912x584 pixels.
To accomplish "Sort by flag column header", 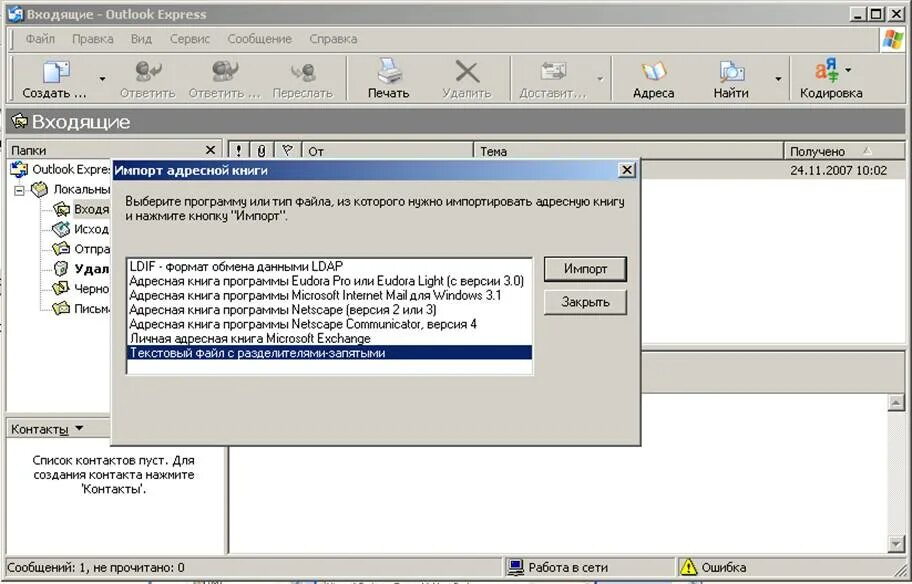I will tap(287, 151).
